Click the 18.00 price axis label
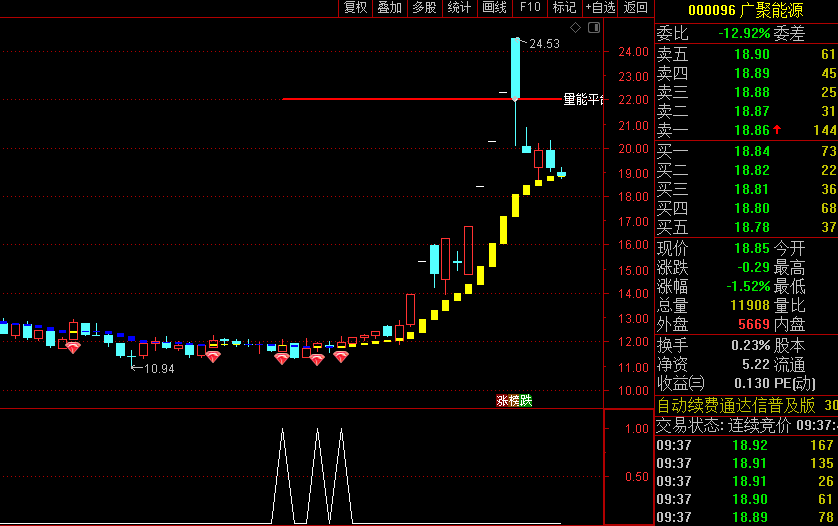838x526 pixels. [x=633, y=197]
